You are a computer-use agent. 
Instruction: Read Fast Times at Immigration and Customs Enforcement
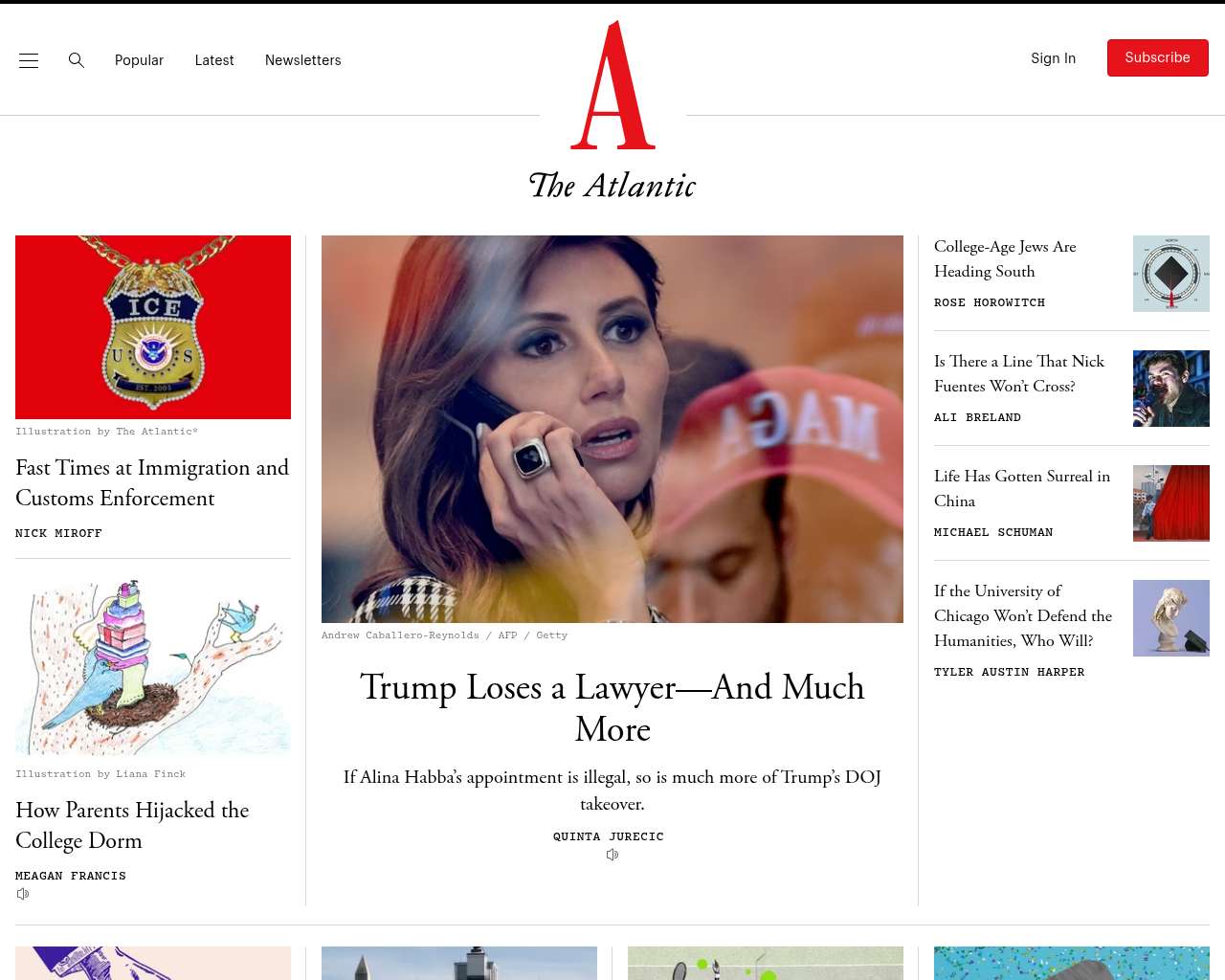(x=153, y=482)
